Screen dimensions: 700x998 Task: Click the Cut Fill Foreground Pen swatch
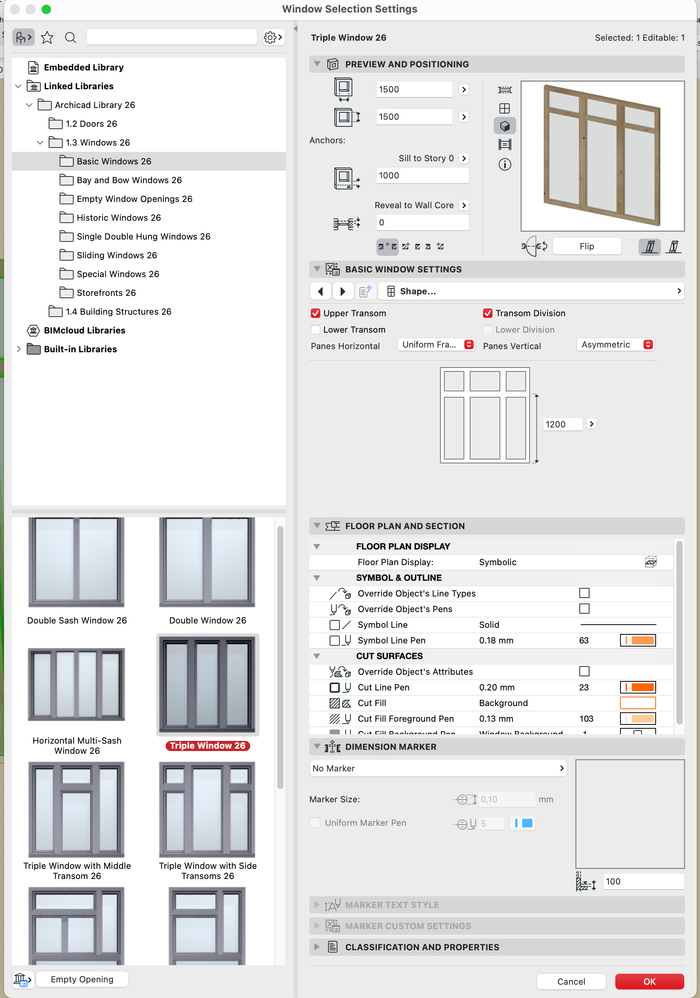(x=638, y=719)
